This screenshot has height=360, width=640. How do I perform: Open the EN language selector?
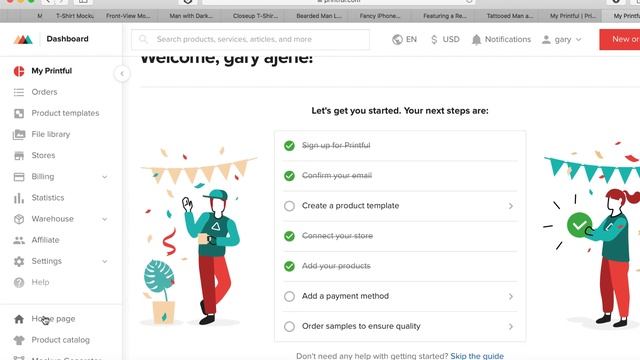pyautogui.click(x=404, y=40)
